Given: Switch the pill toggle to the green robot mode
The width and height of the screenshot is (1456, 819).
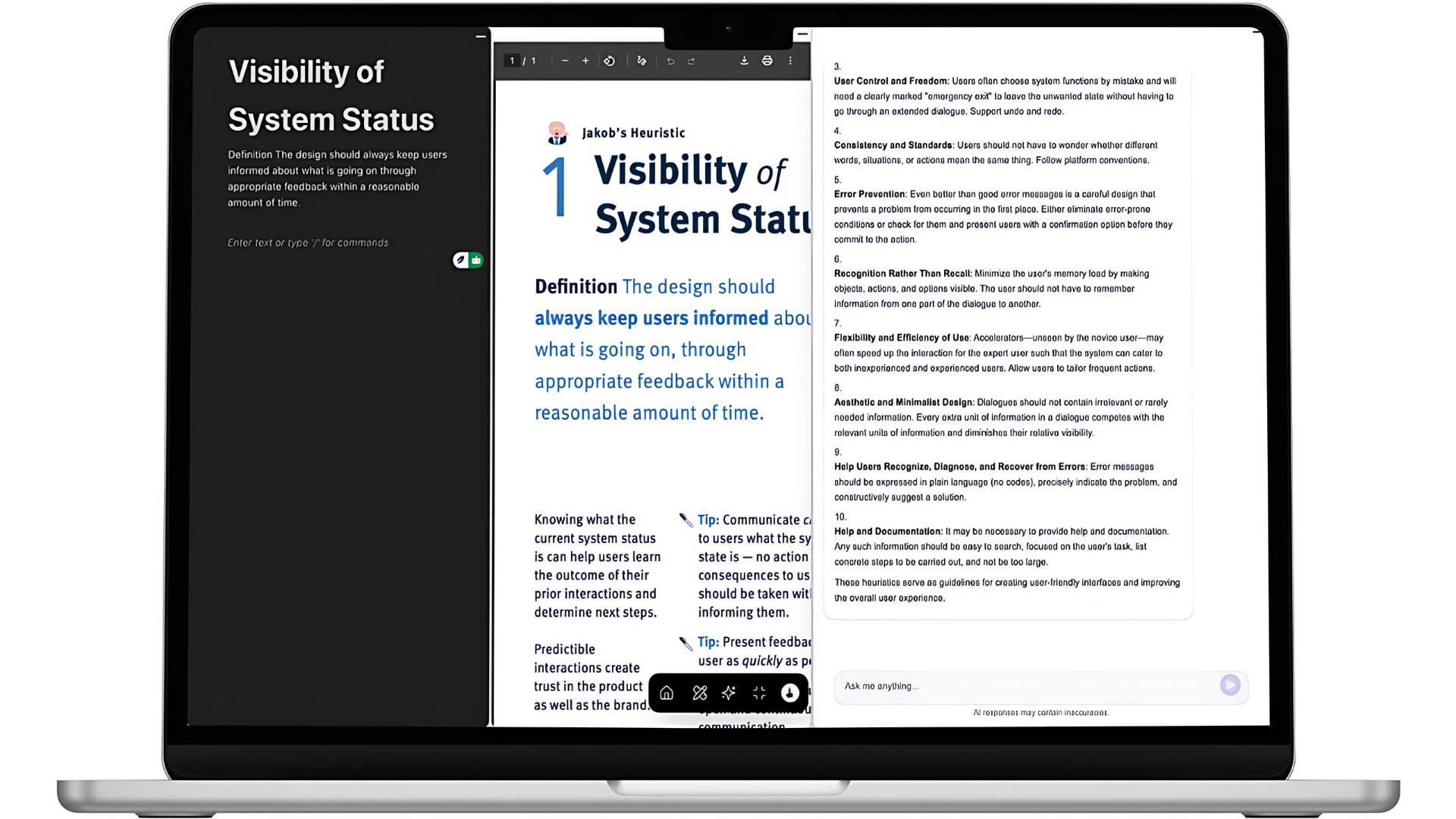Looking at the screenshot, I should tap(475, 259).
